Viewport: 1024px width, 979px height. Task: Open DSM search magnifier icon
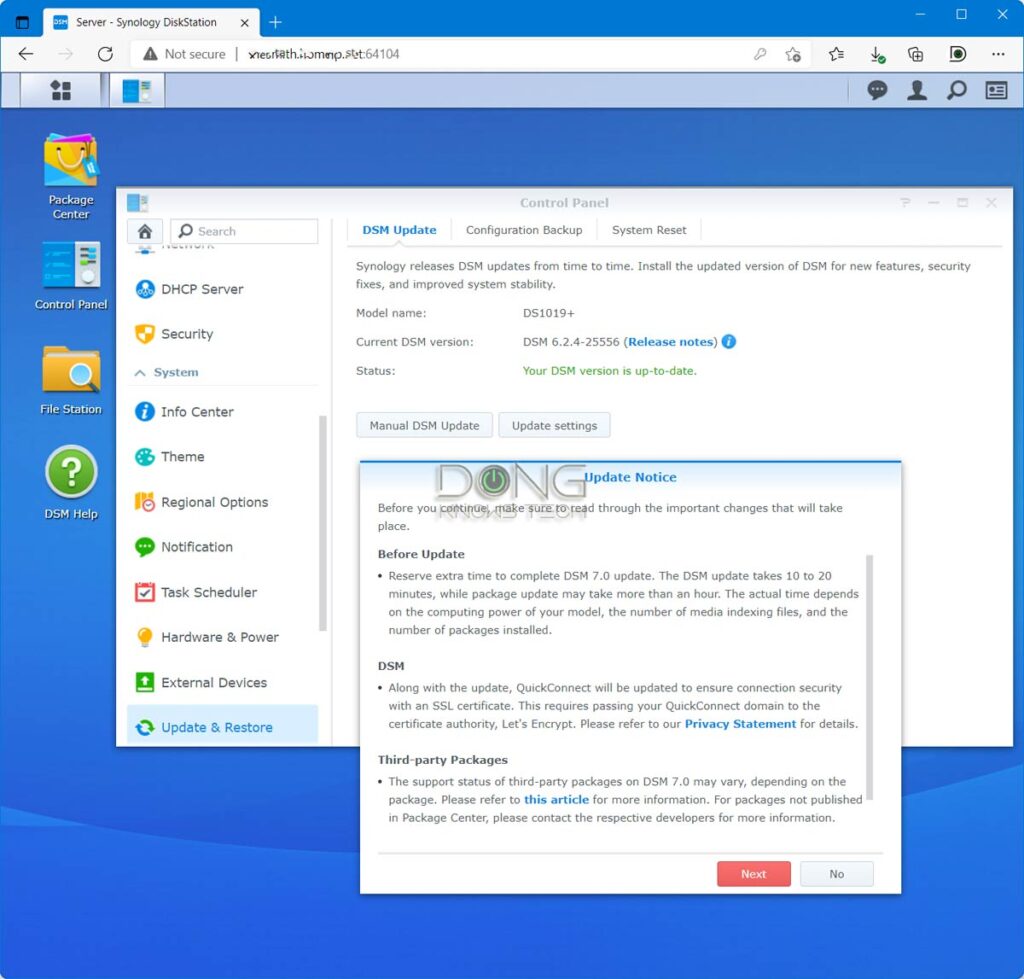956,90
